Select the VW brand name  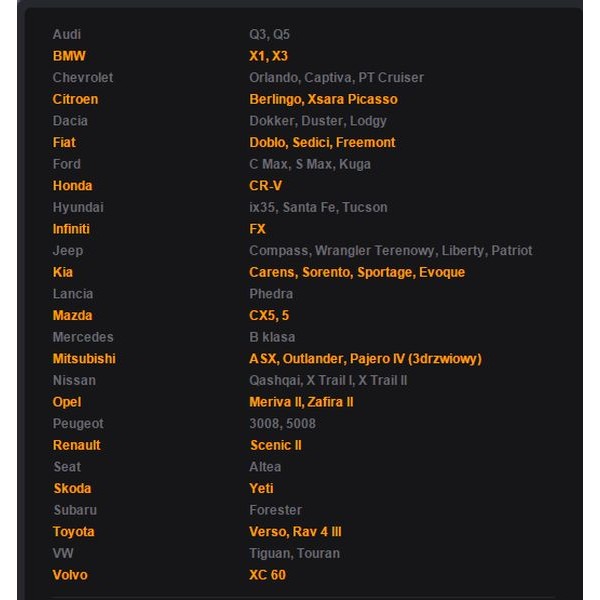click(x=63, y=553)
